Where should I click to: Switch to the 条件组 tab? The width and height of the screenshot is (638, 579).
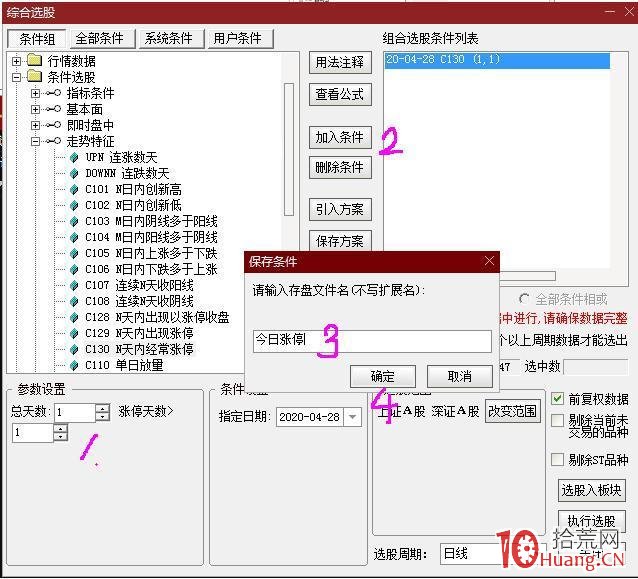[x=37, y=39]
